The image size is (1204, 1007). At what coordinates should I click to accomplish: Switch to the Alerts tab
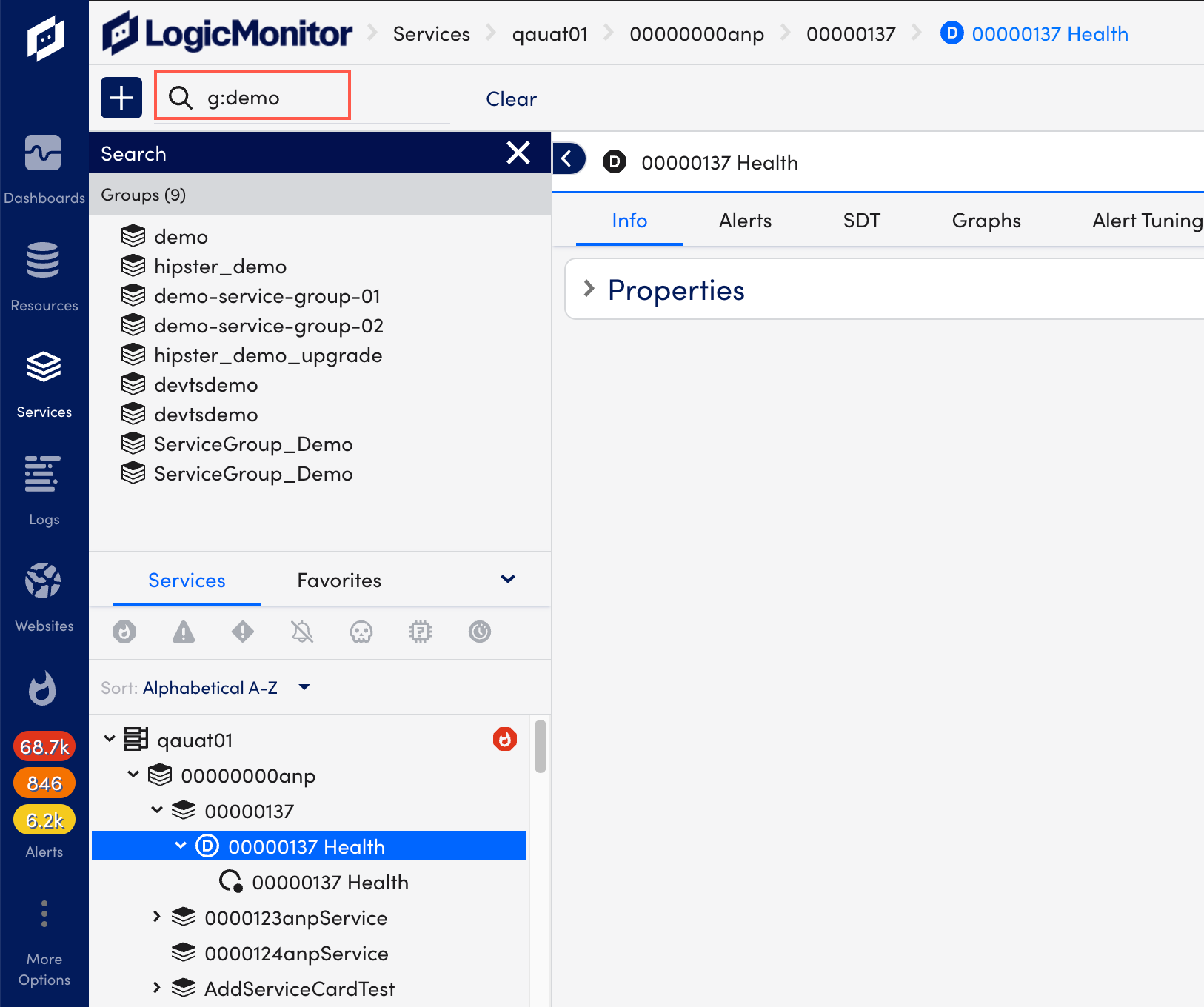tap(744, 220)
